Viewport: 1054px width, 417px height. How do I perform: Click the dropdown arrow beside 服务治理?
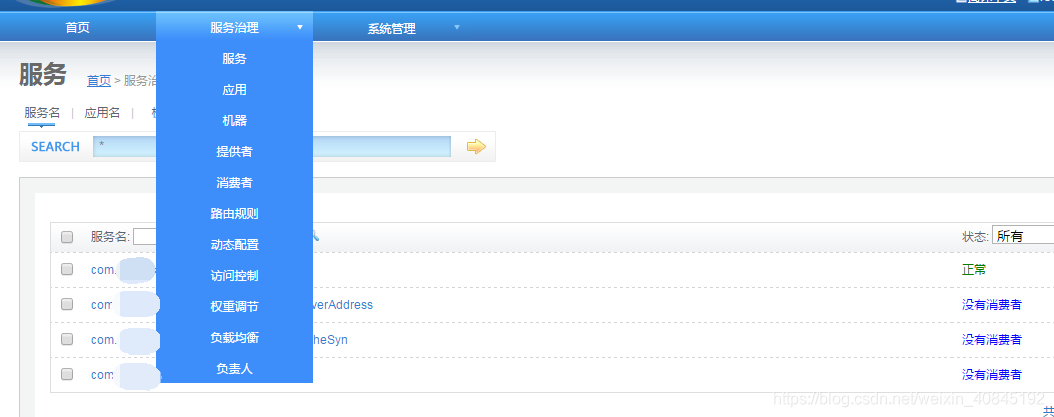(x=300, y=28)
